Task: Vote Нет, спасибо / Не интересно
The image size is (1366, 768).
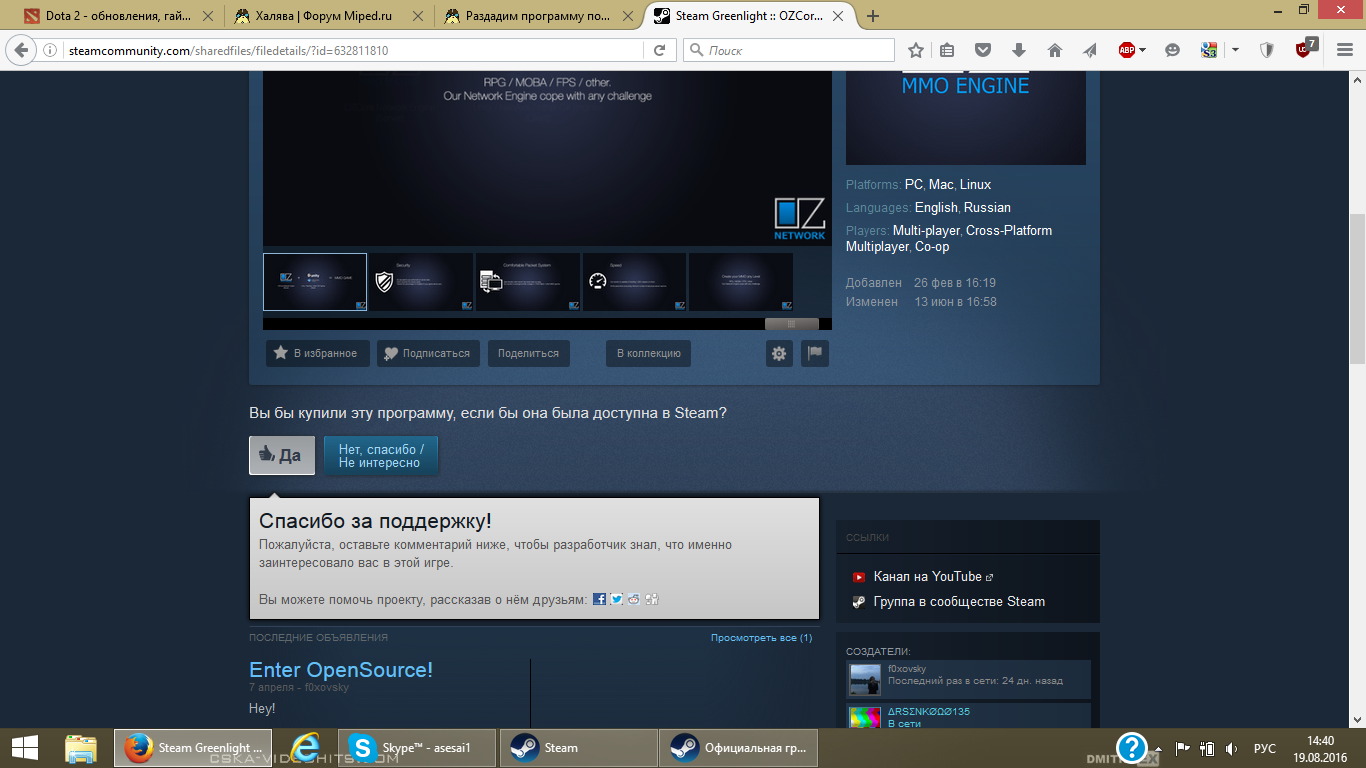Action: click(x=381, y=456)
